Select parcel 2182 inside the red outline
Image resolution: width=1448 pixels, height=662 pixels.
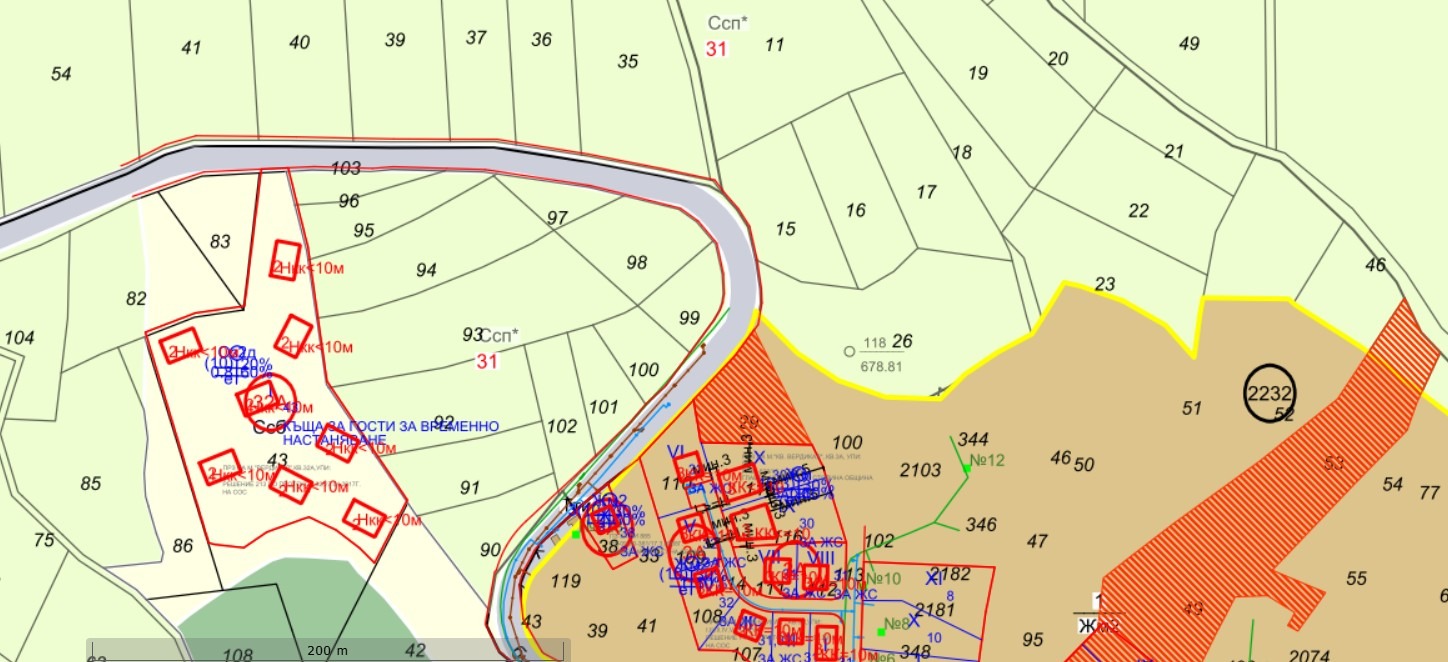tap(949, 574)
